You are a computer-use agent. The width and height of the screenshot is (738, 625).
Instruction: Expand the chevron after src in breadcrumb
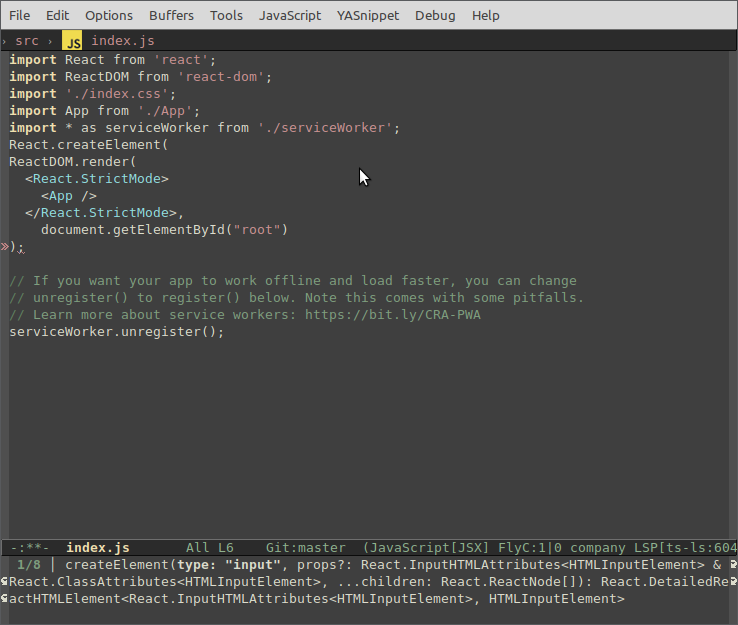pyautogui.click(x=50, y=41)
